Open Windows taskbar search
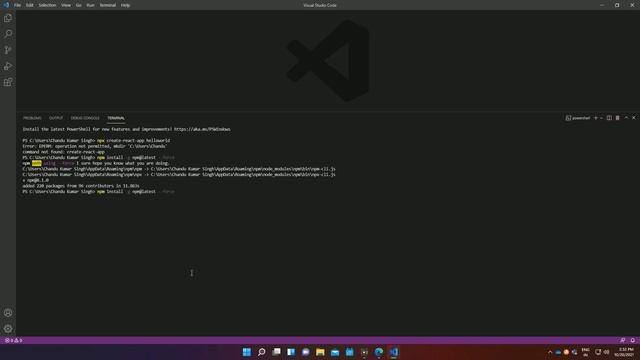640x360 pixels. tap(262, 352)
